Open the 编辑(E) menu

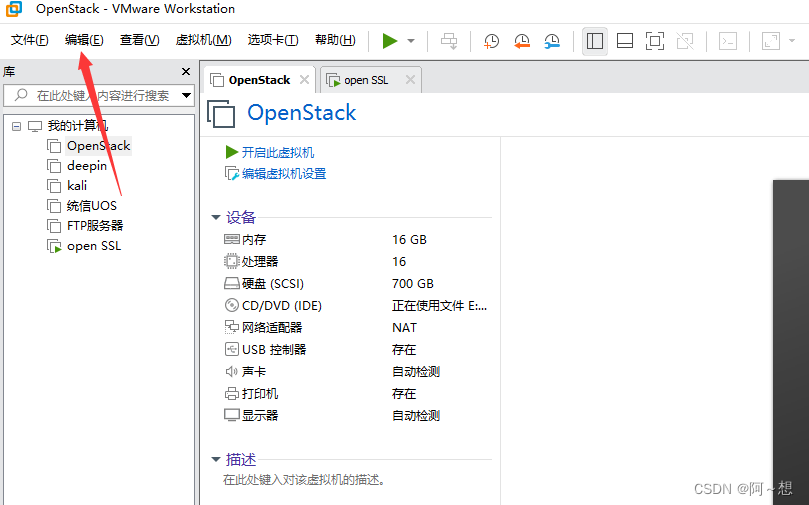pos(84,40)
